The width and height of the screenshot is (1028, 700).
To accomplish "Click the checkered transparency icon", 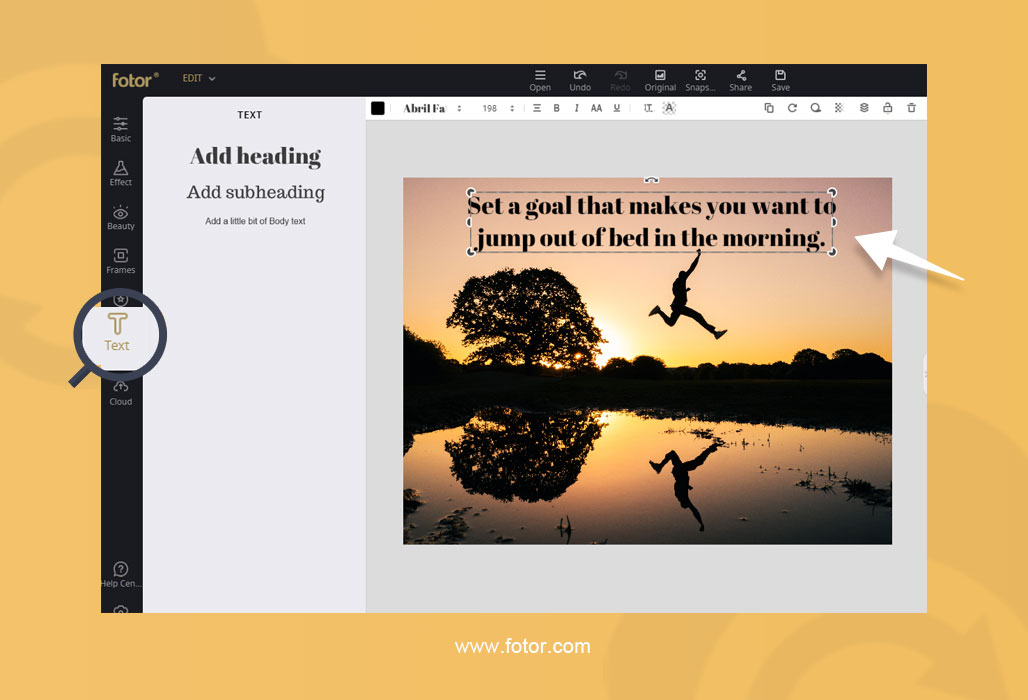I will point(839,108).
